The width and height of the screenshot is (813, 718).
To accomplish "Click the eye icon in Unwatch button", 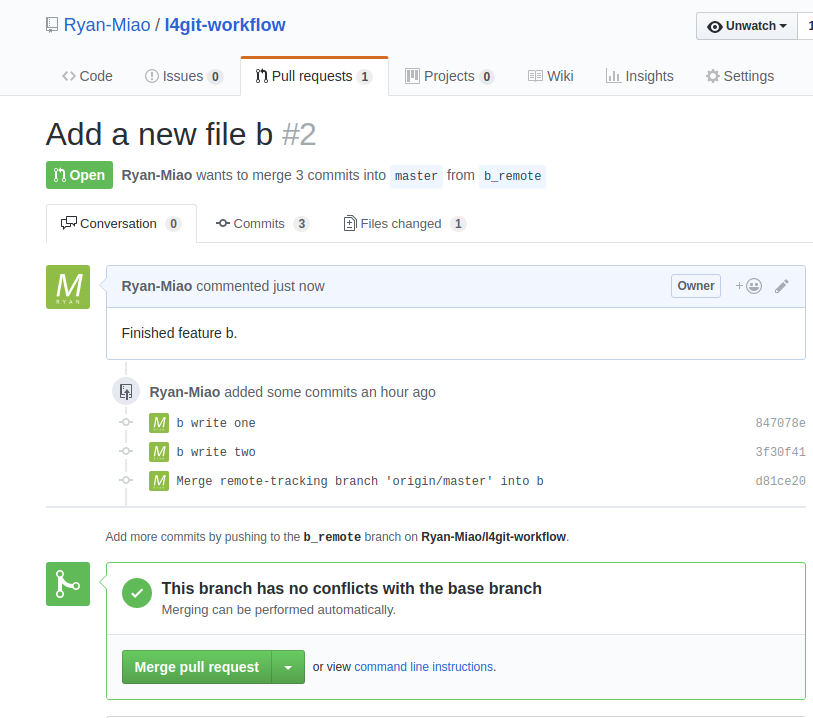I will (x=714, y=26).
